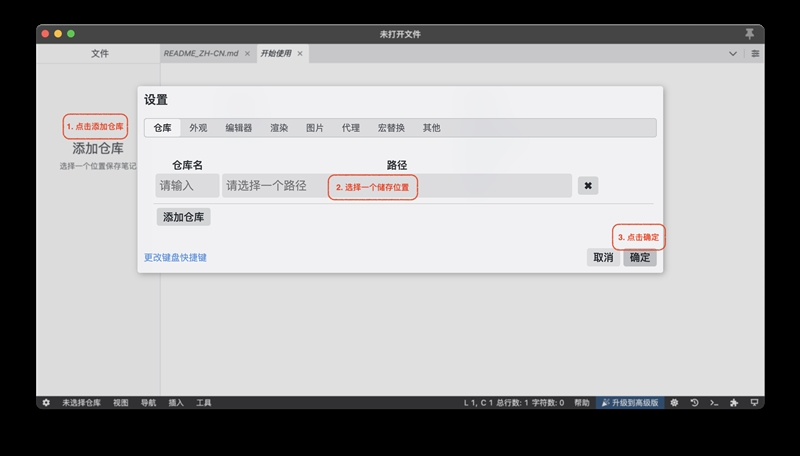Switch to README_ZH-CN.md tab
Image resolution: width=800 pixels, height=456 pixels.
(201, 54)
